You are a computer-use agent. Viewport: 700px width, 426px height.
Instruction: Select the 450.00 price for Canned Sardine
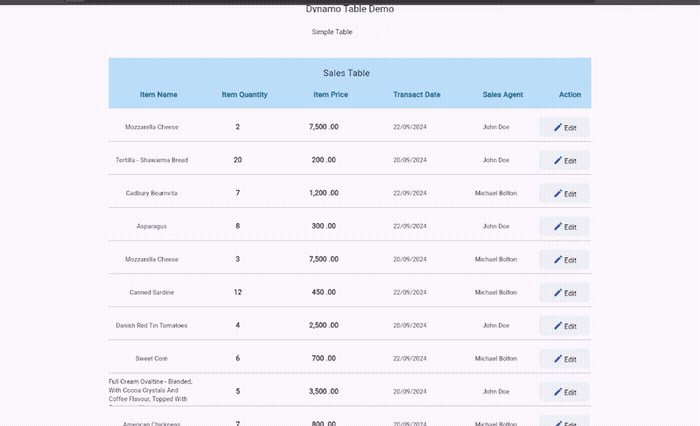pos(324,292)
